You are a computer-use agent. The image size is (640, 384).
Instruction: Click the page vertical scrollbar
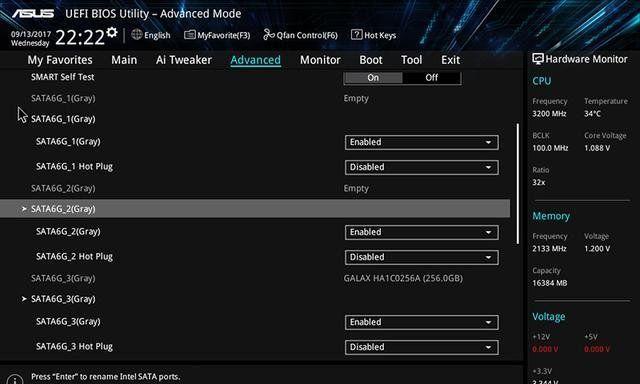(518, 184)
